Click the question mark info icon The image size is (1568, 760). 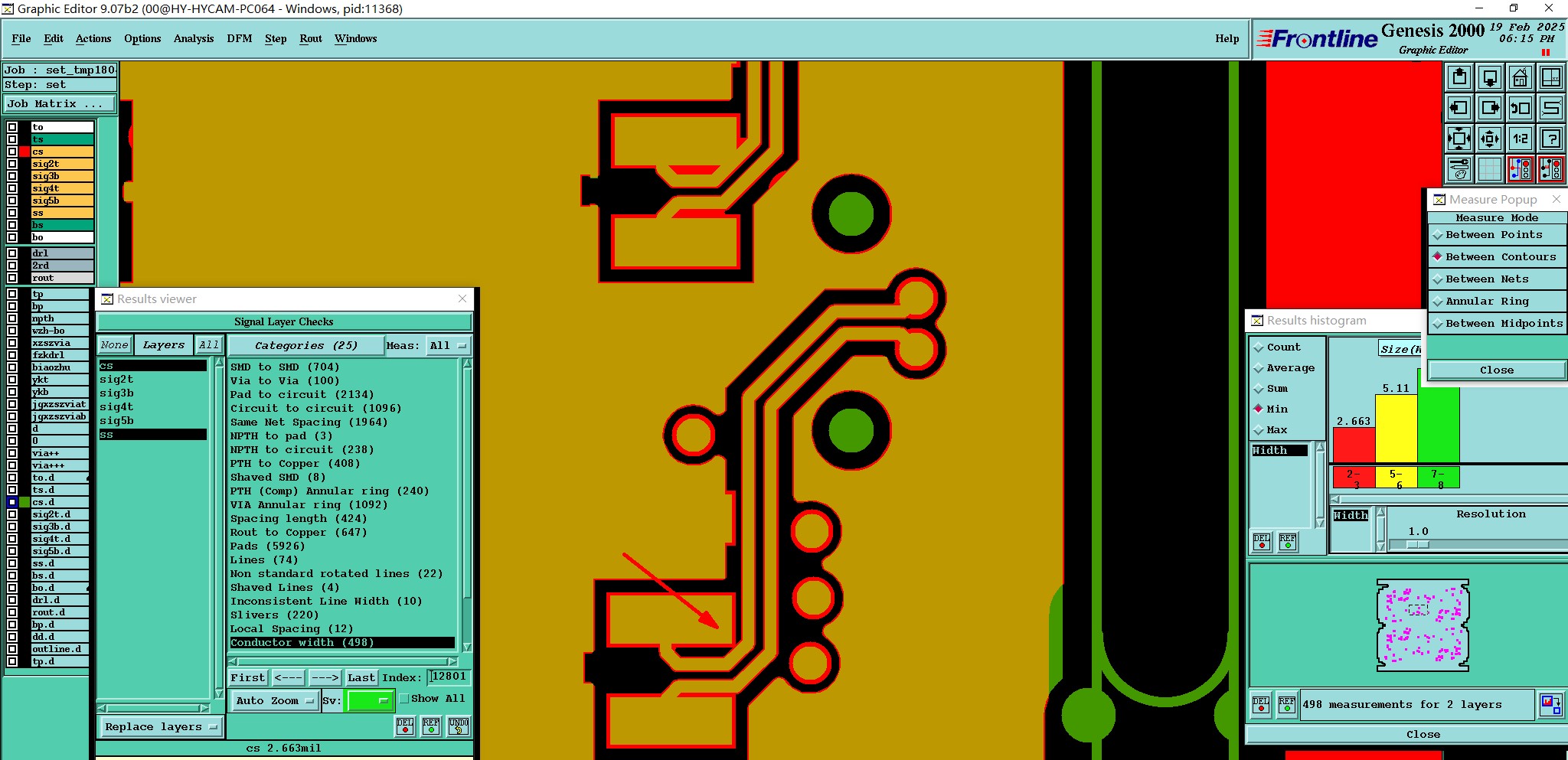pos(1551,139)
